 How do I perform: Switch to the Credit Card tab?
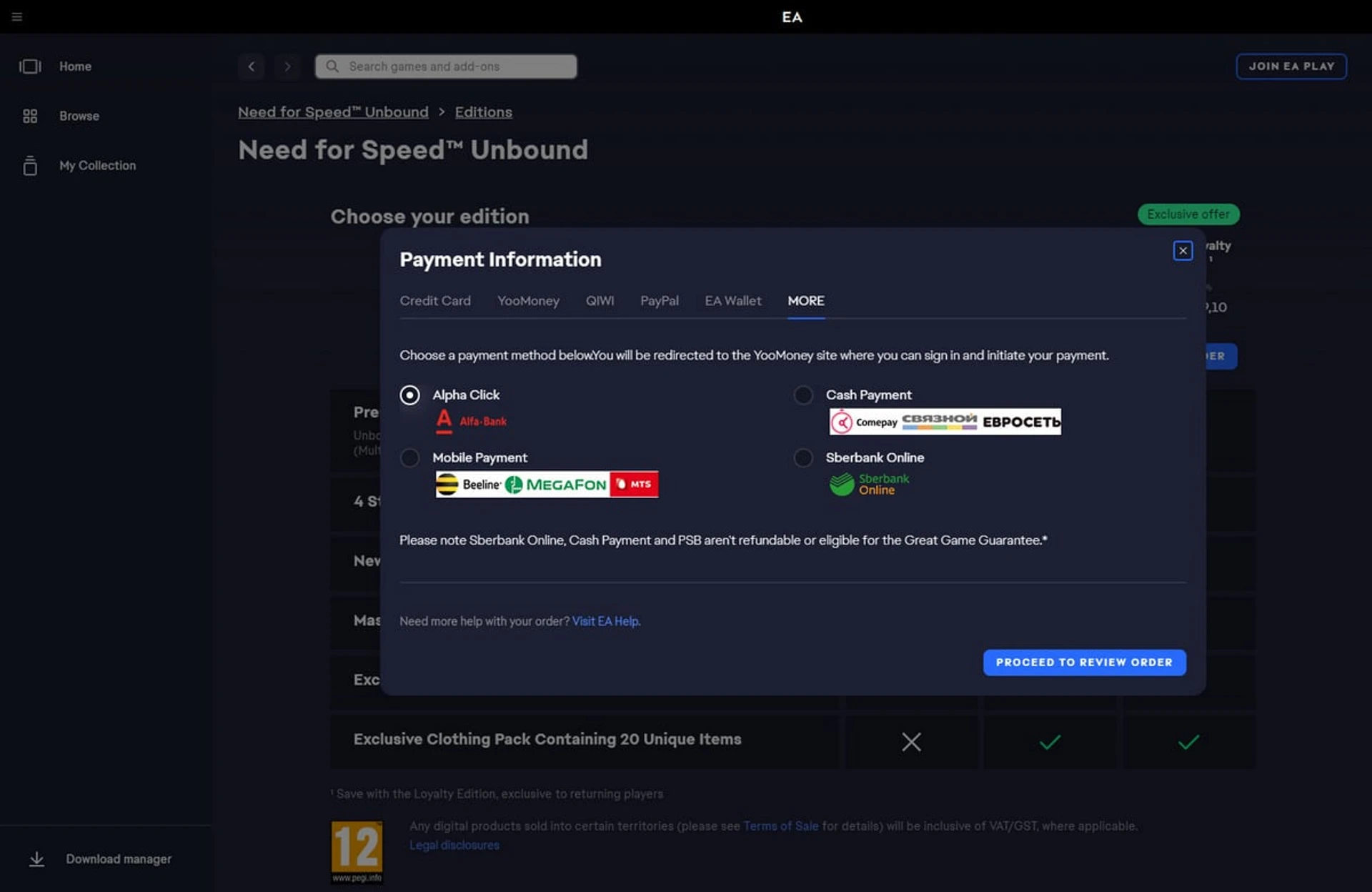(x=435, y=301)
